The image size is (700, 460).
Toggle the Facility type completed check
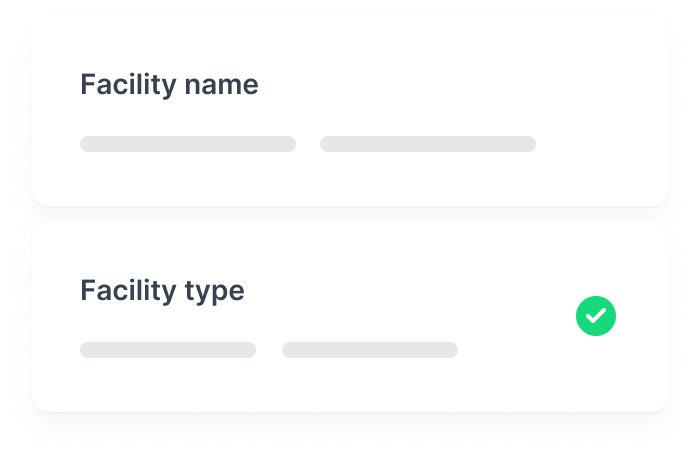[596, 316]
